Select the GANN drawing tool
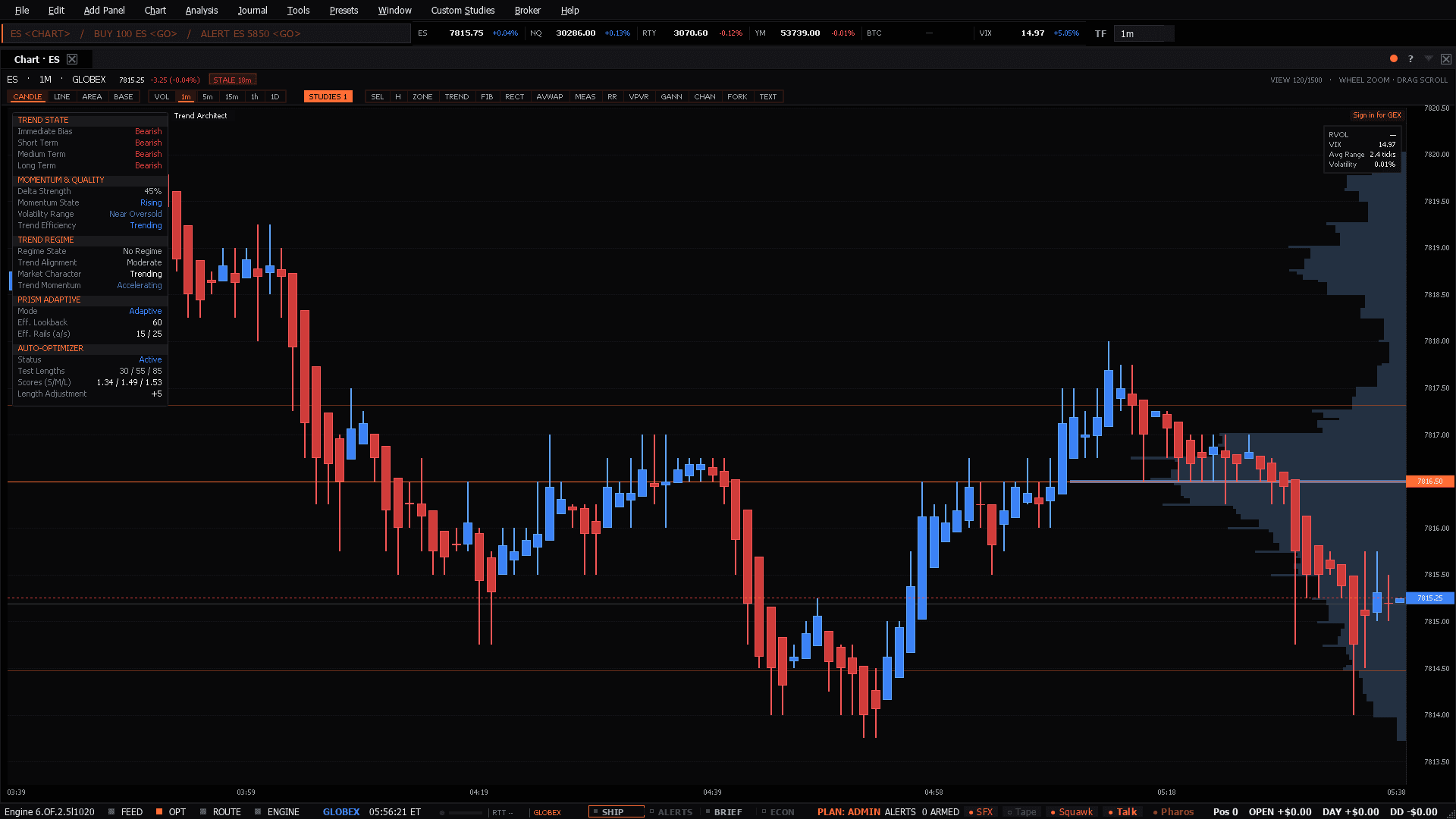This screenshot has height=819, width=1456. pyautogui.click(x=671, y=96)
